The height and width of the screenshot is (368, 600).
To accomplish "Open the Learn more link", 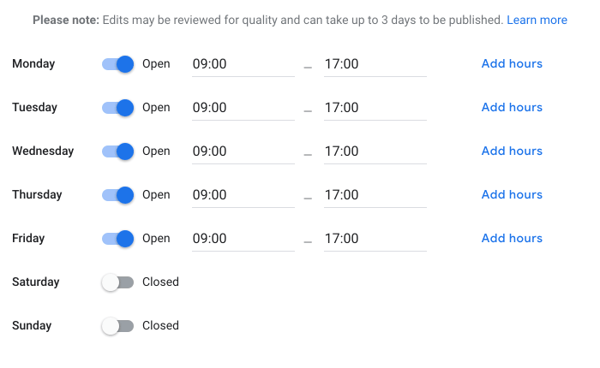I will pyautogui.click(x=537, y=20).
